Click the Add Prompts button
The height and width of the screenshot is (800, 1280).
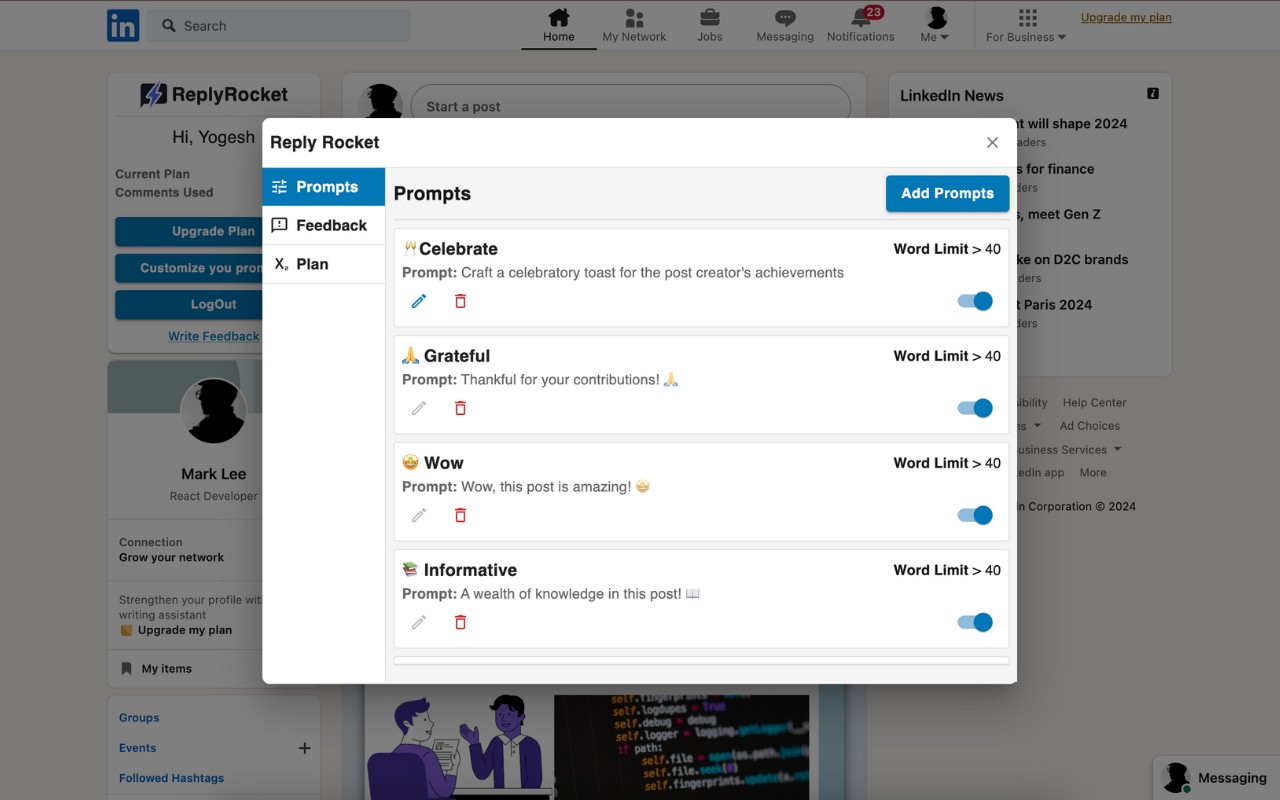[947, 193]
